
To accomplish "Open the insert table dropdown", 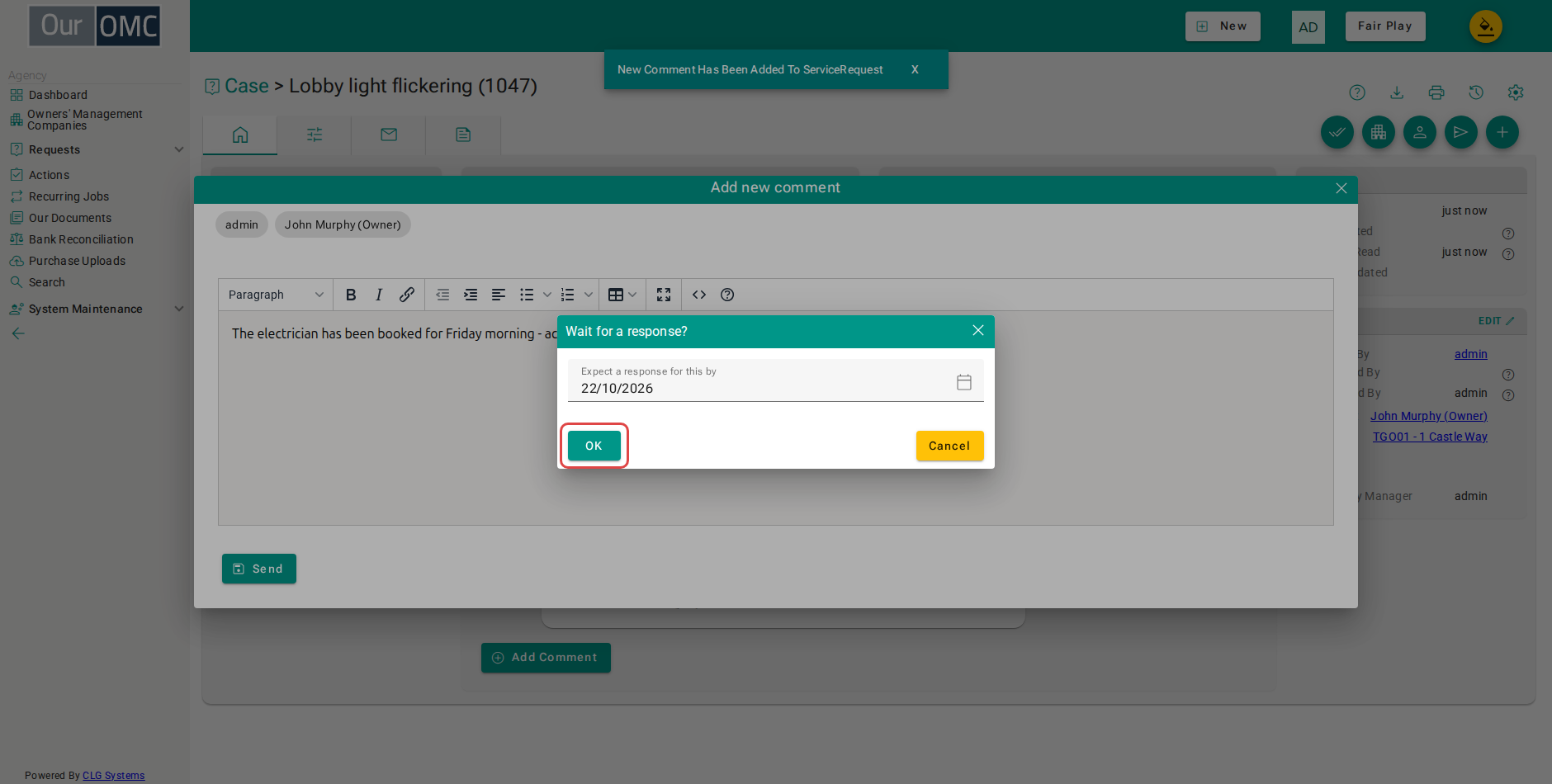I will coord(622,295).
